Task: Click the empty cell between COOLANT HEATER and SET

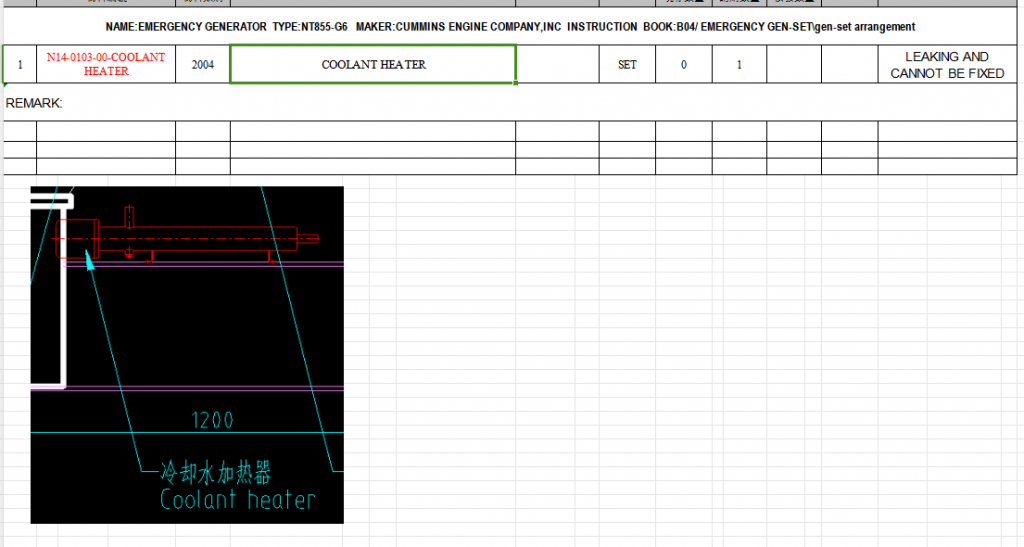Action: click(557, 65)
